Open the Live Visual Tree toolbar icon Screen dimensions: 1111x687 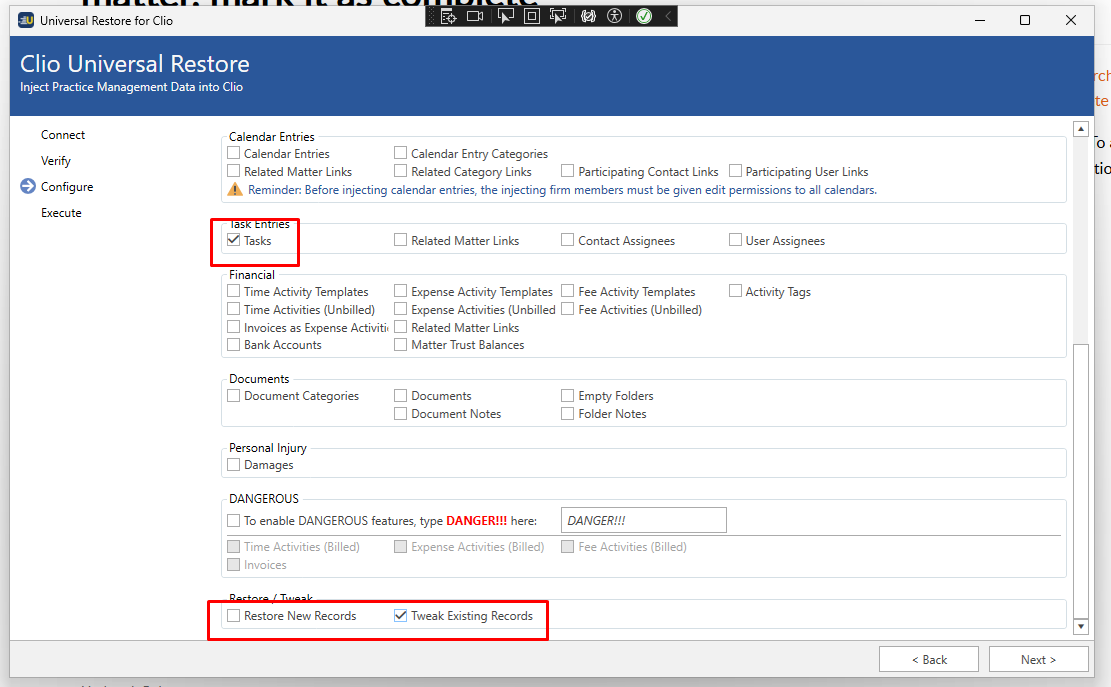pos(449,16)
